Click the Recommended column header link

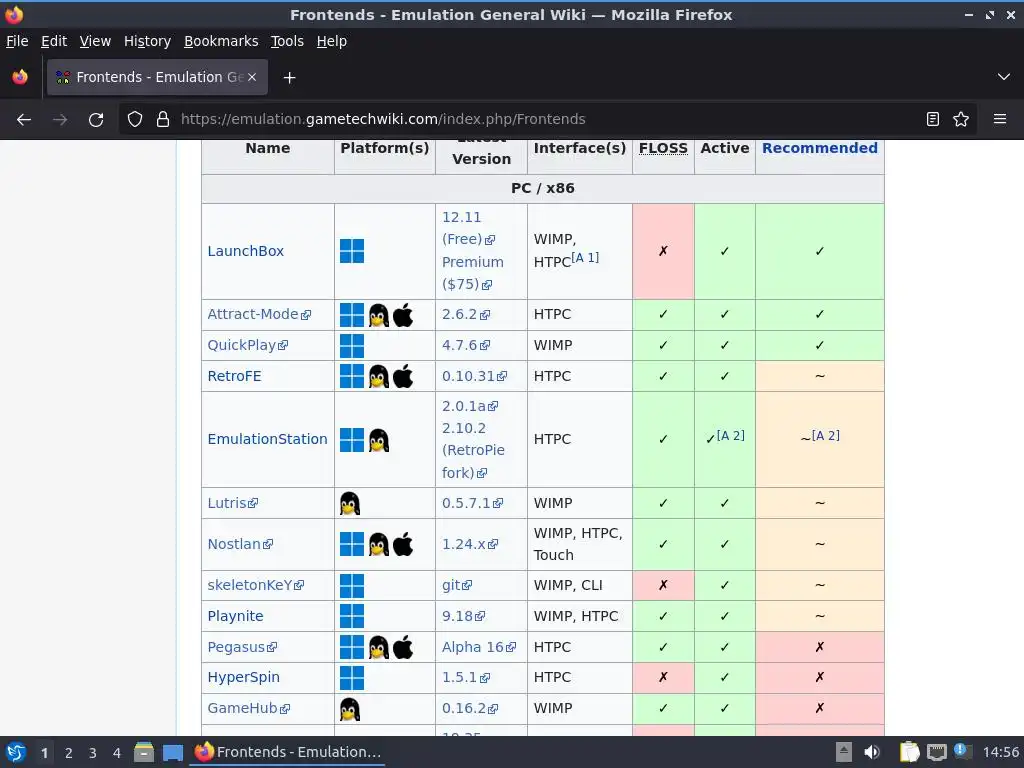820,148
